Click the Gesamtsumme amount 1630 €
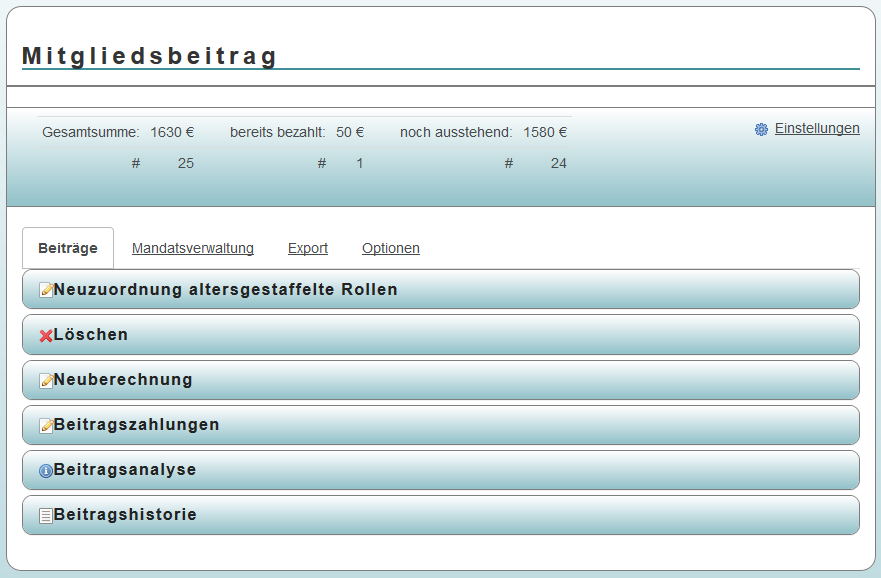This screenshot has height=578, width=881. pos(172,132)
